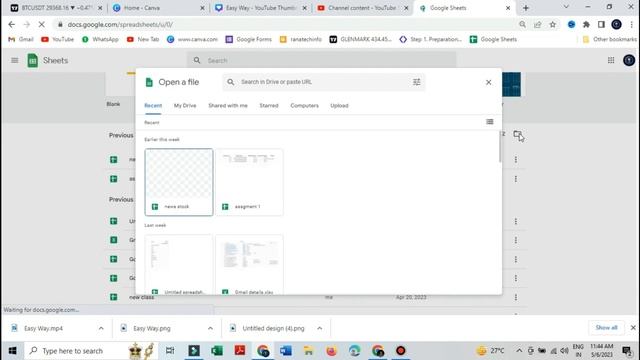The image size is (640, 360).
Task: Go back in browser history
Action: [x=11, y=24]
